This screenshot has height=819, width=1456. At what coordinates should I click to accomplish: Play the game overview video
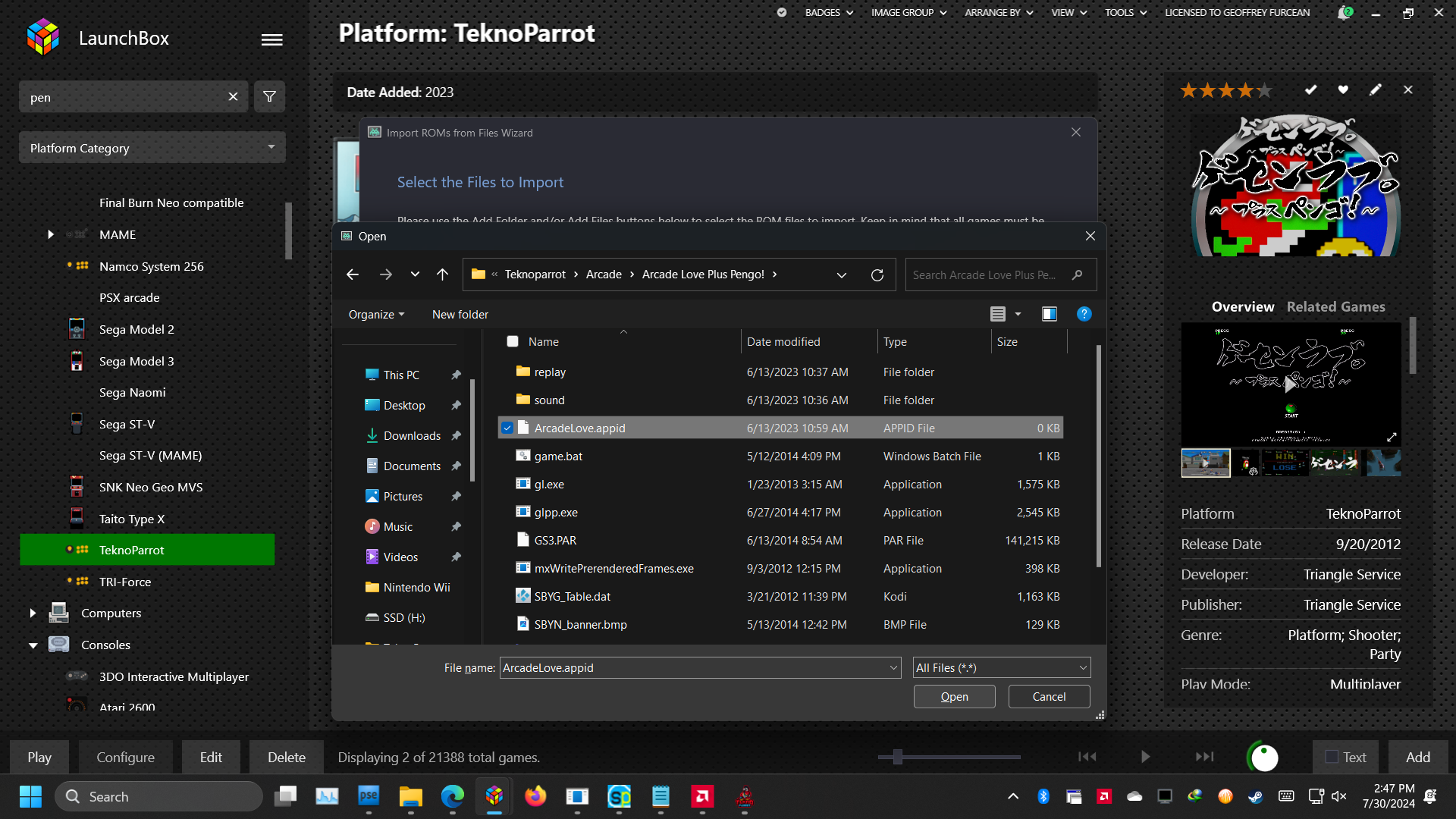(x=1291, y=384)
